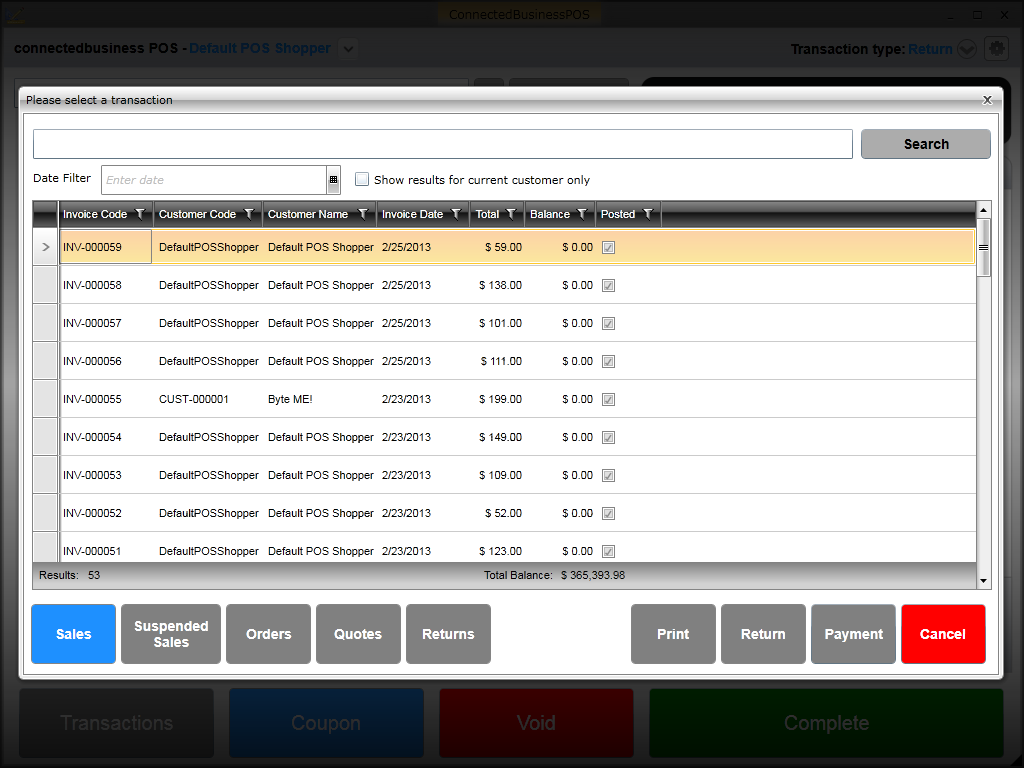
Task: Click the Customer Code column filter icon
Action: [249, 214]
